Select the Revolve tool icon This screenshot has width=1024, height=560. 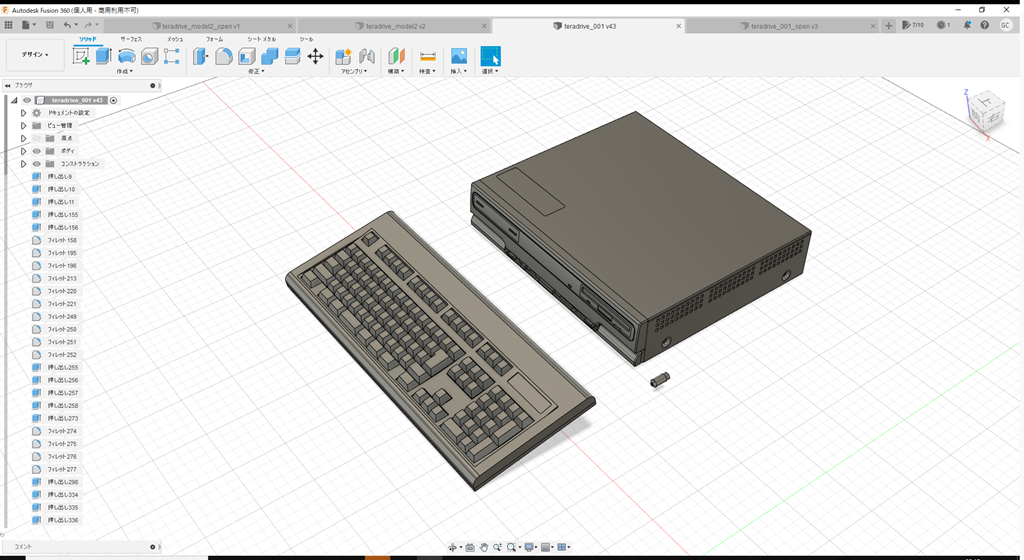click(127, 56)
